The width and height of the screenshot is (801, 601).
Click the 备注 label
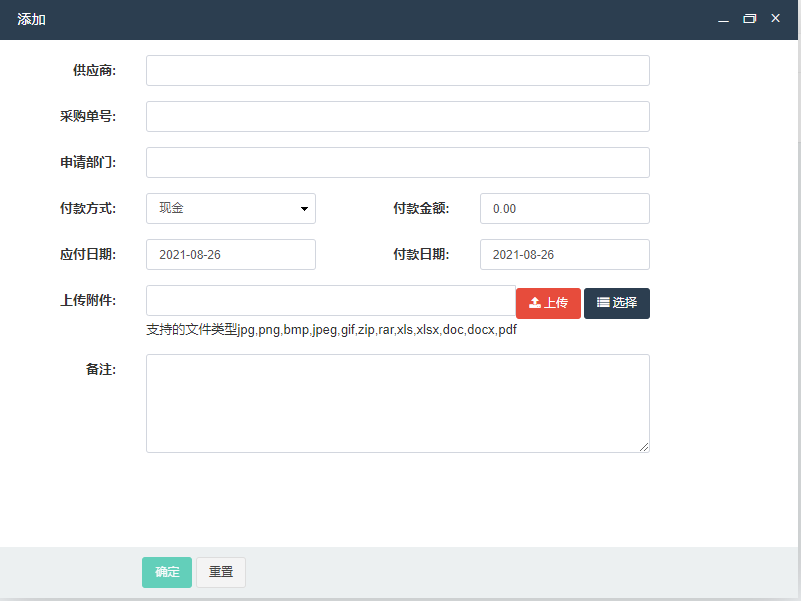(101, 369)
